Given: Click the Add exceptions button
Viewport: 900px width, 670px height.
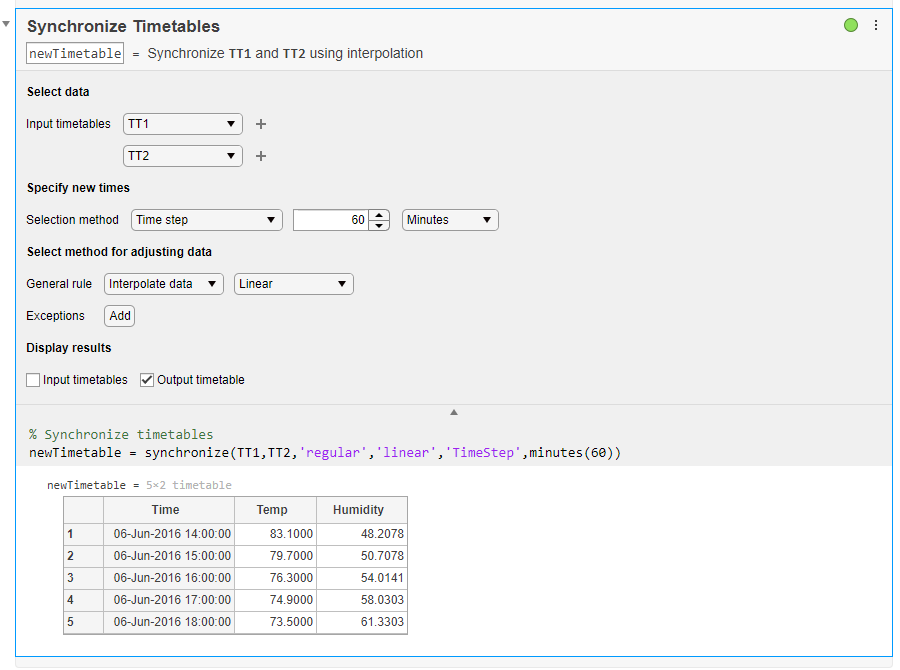Looking at the screenshot, I should click(x=120, y=316).
